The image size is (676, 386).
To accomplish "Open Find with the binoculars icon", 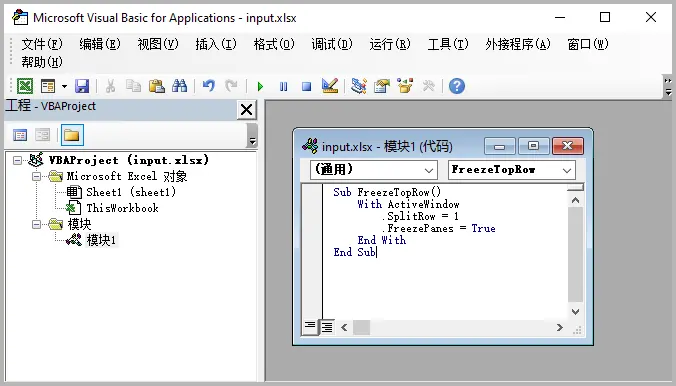I will pyautogui.click(x=179, y=86).
